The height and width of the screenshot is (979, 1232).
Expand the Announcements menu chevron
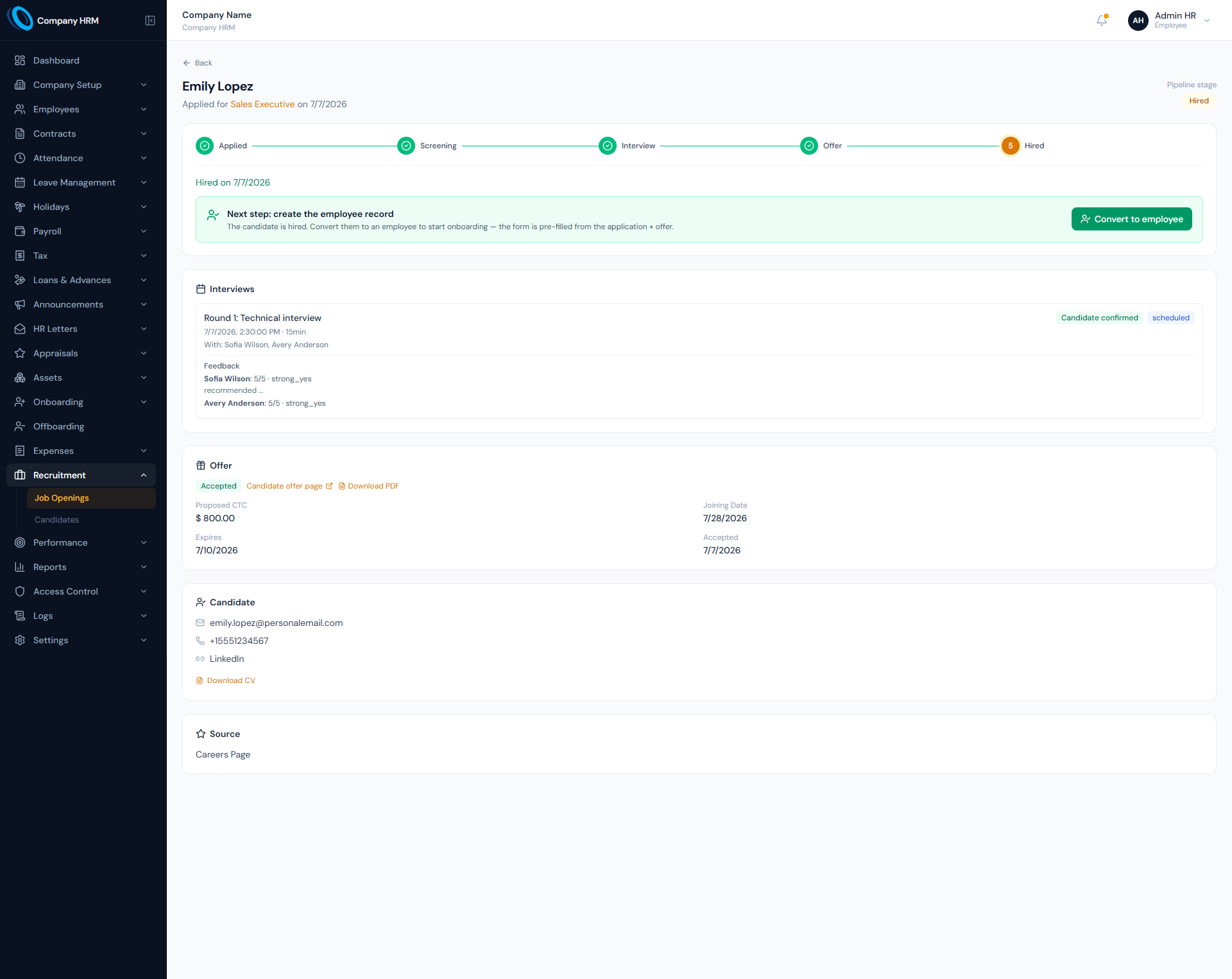pyautogui.click(x=144, y=304)
